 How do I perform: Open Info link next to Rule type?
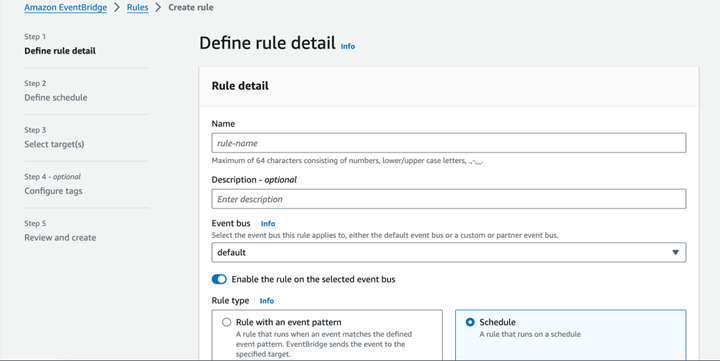[x=267, y=301]
